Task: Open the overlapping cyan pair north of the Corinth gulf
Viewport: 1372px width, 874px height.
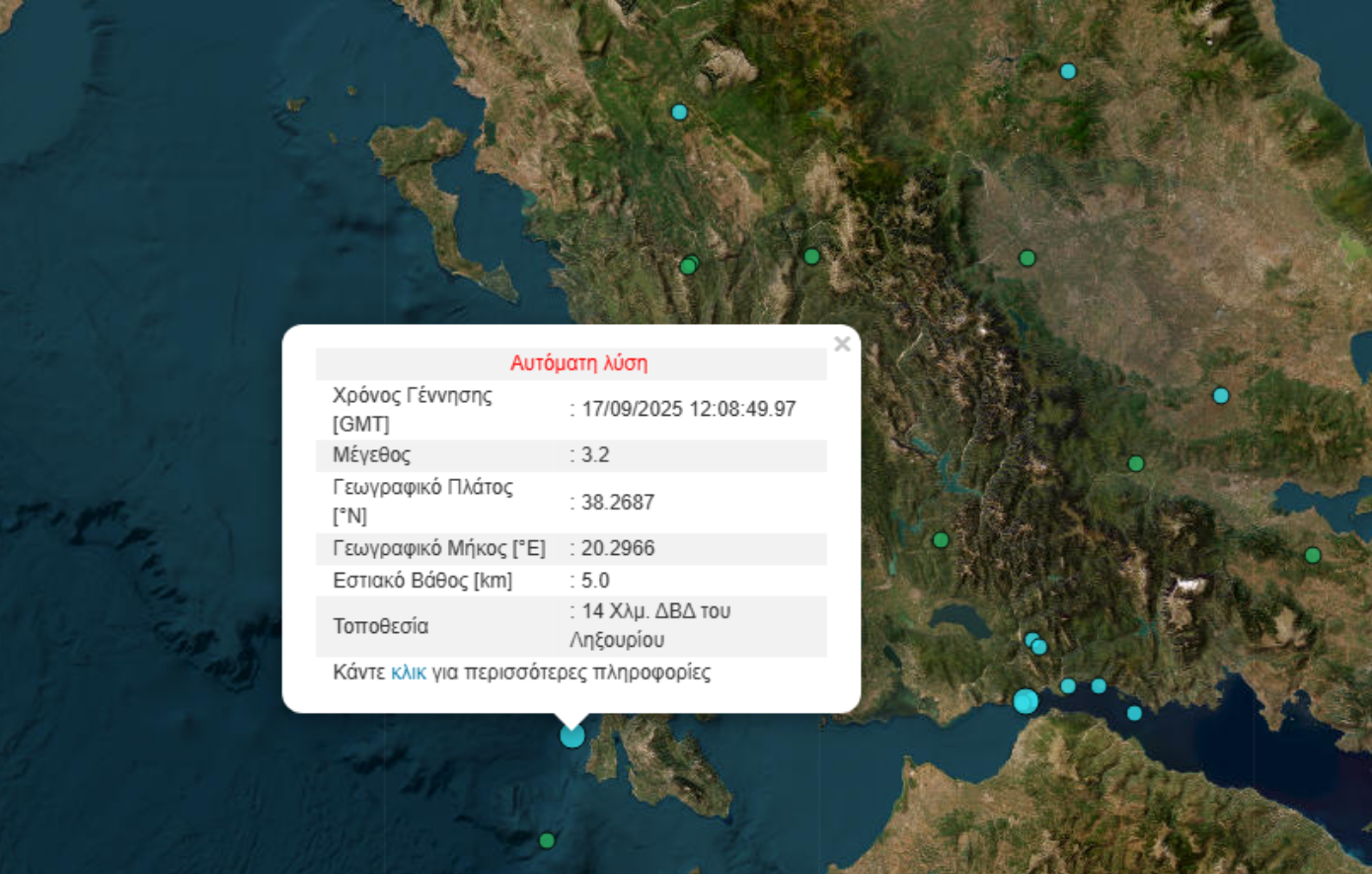Action: [1034, 643]
